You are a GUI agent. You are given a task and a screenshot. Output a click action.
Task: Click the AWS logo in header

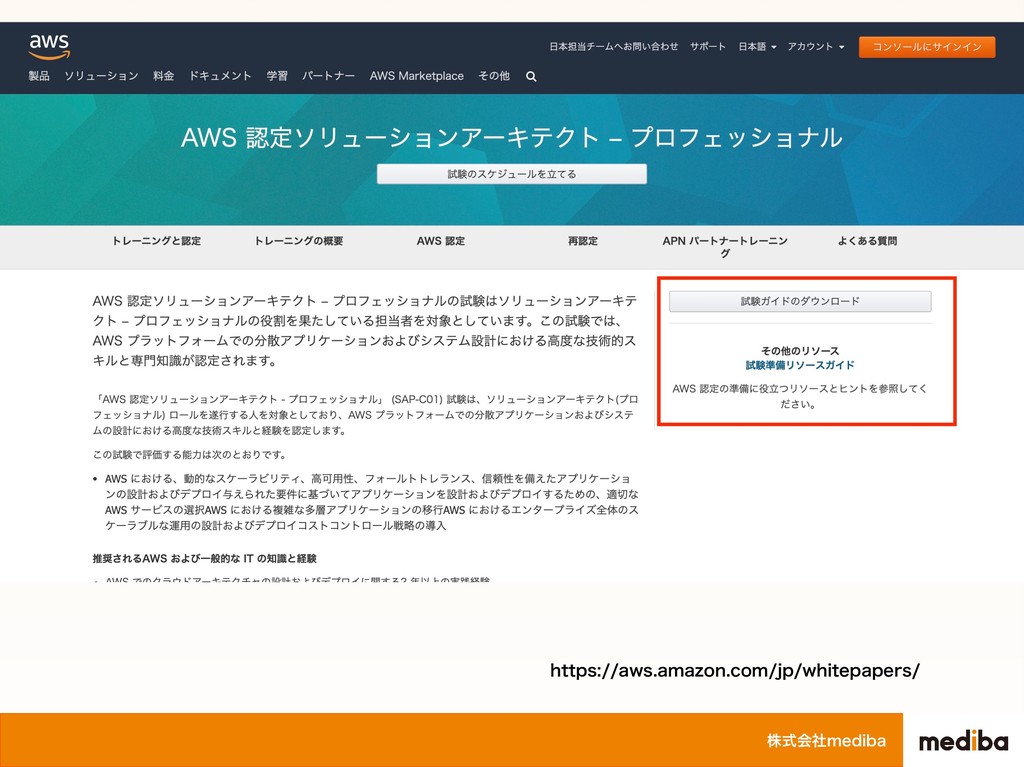point(49,46)
